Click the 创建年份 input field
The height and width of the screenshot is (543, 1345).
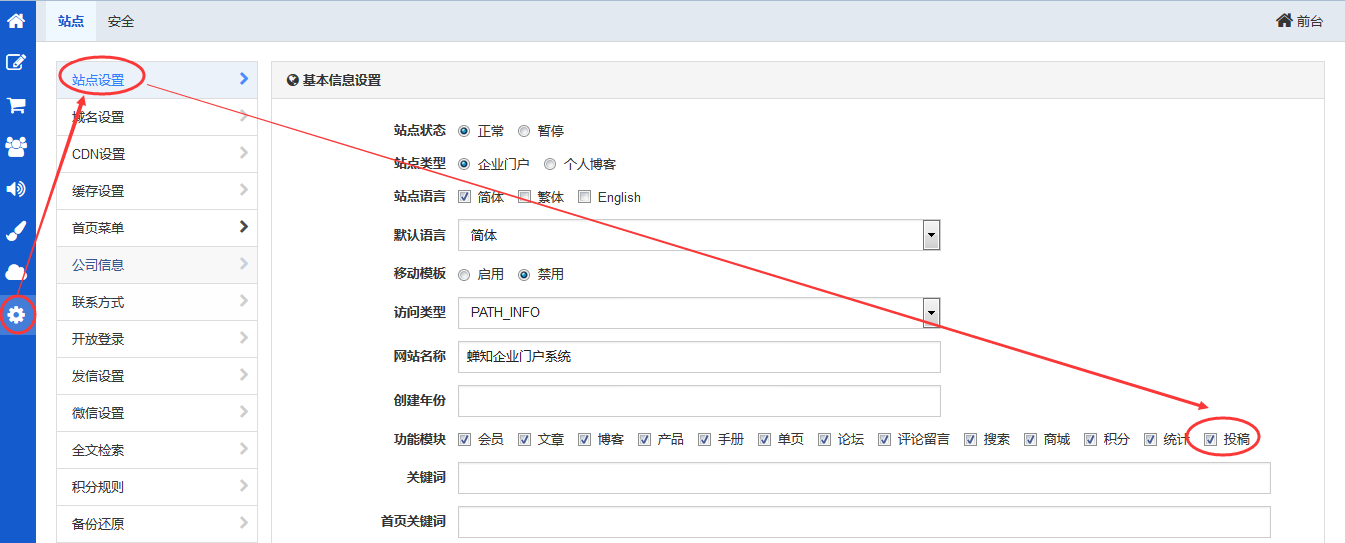pyautogui.click(x=699, y=400)
